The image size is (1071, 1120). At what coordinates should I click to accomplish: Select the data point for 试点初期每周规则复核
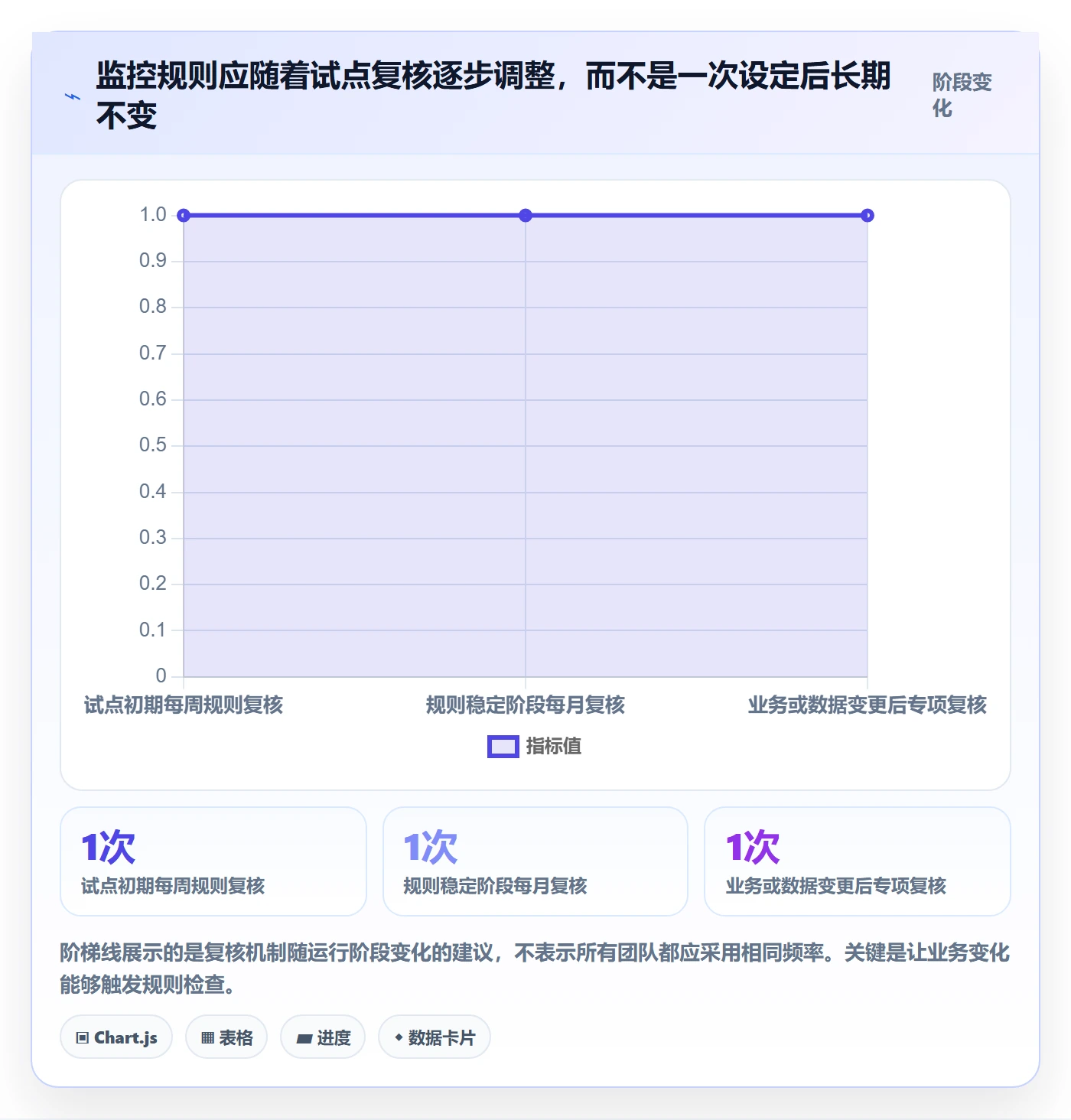click(x=184, y=216)
